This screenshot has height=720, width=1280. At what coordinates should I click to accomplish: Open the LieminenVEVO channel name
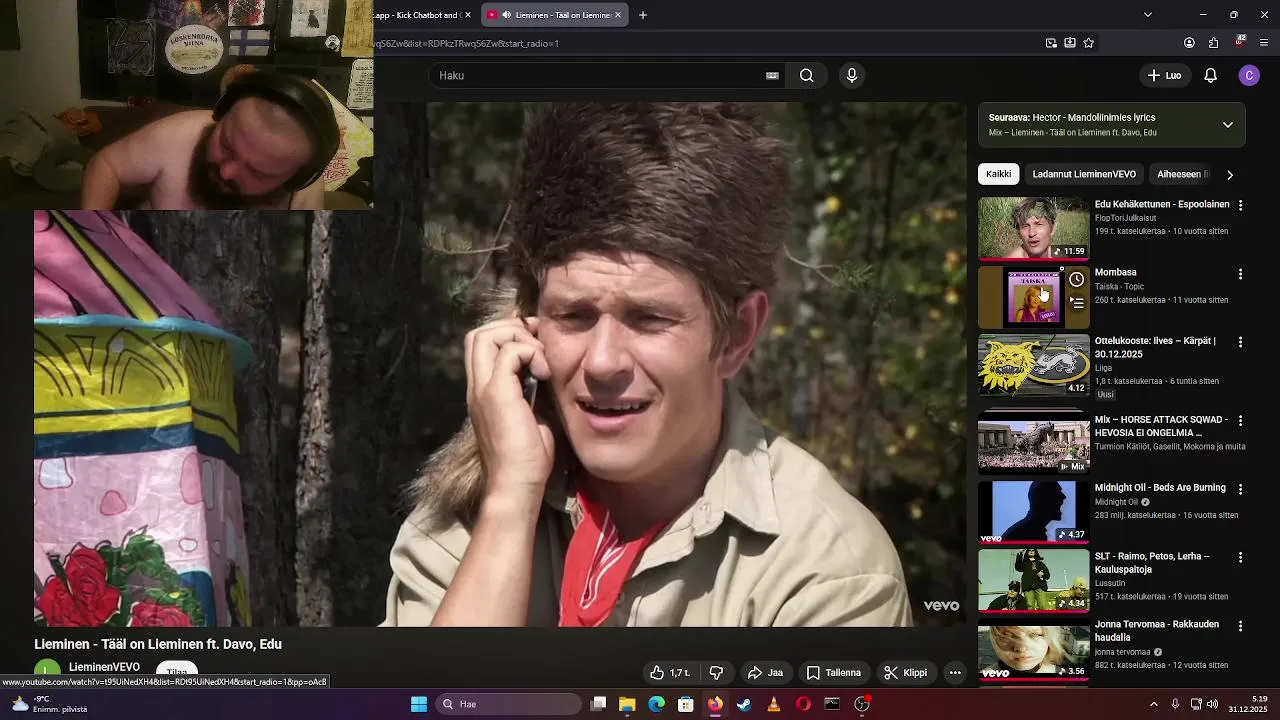[104, 667]
